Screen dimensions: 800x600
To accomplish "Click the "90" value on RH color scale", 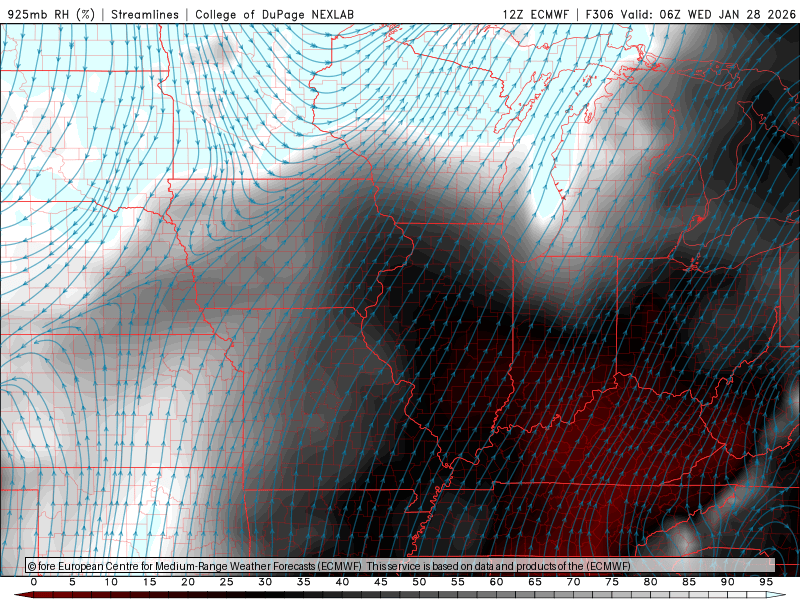I will click(x=727, y=582).
